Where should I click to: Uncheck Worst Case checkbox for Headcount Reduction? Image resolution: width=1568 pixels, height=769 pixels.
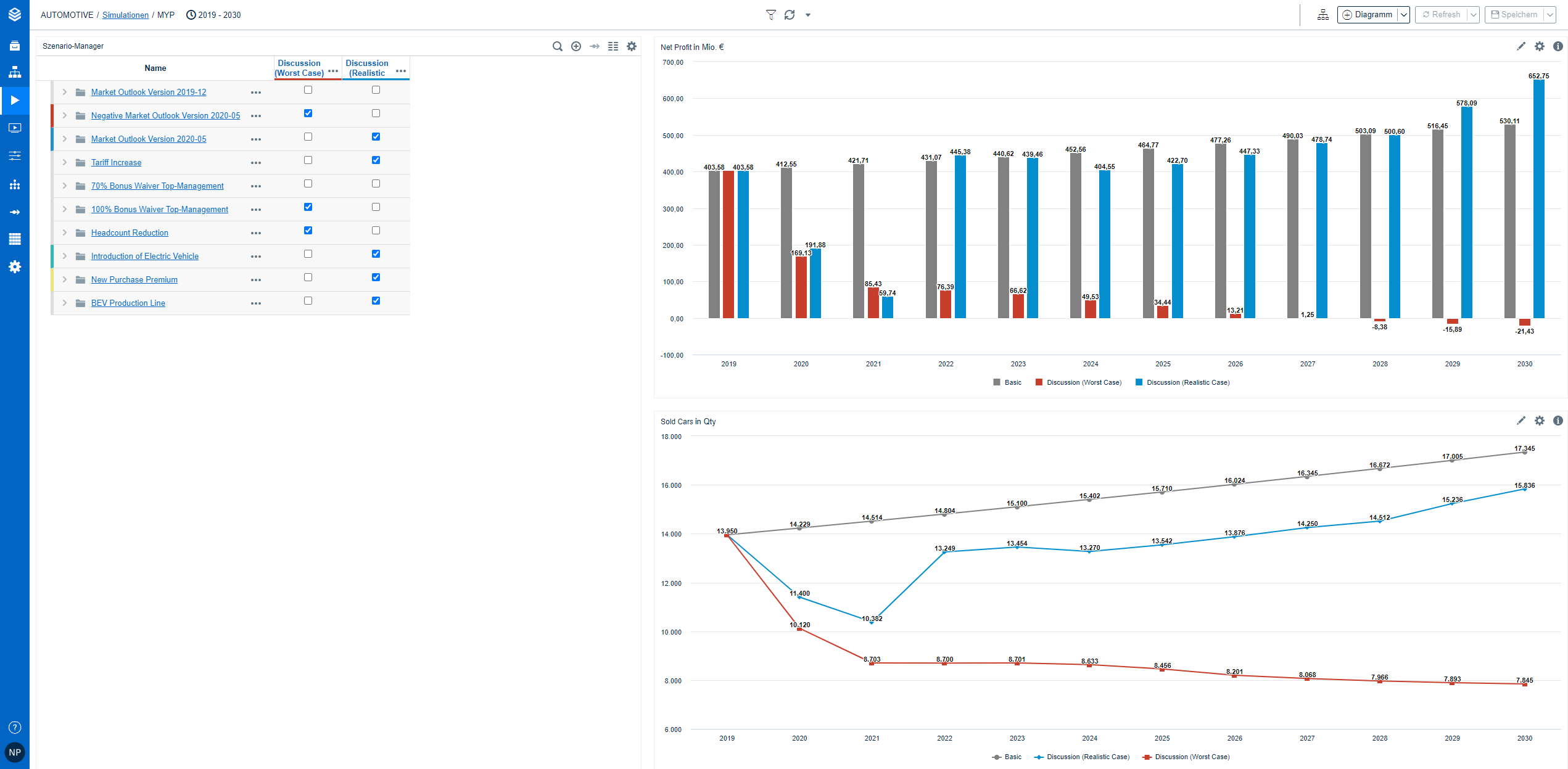point(308,231)
